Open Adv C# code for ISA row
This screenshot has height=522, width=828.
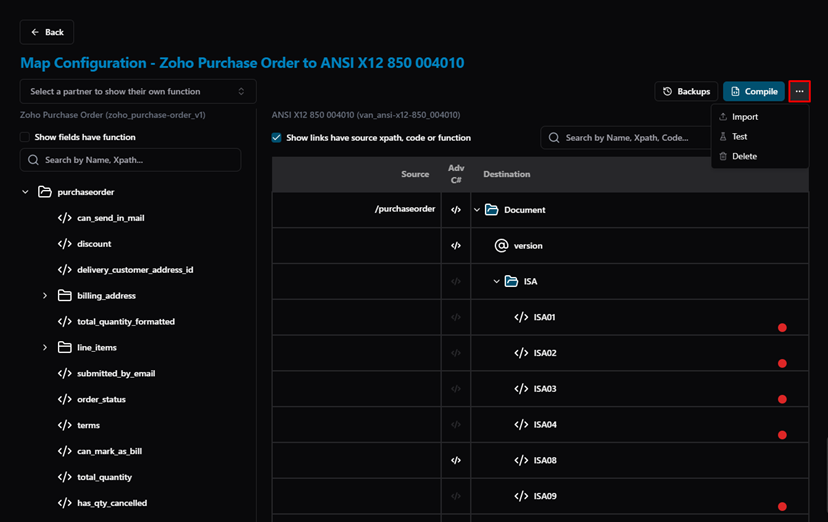456,281
